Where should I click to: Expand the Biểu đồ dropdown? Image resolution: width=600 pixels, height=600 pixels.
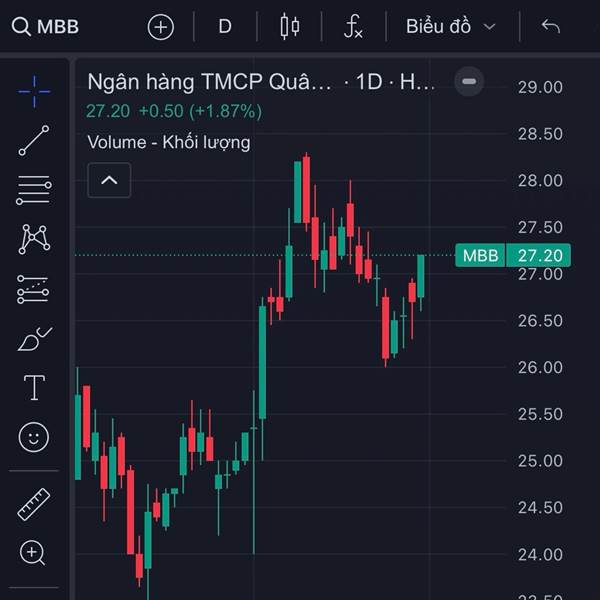click(x=451, y=26)
